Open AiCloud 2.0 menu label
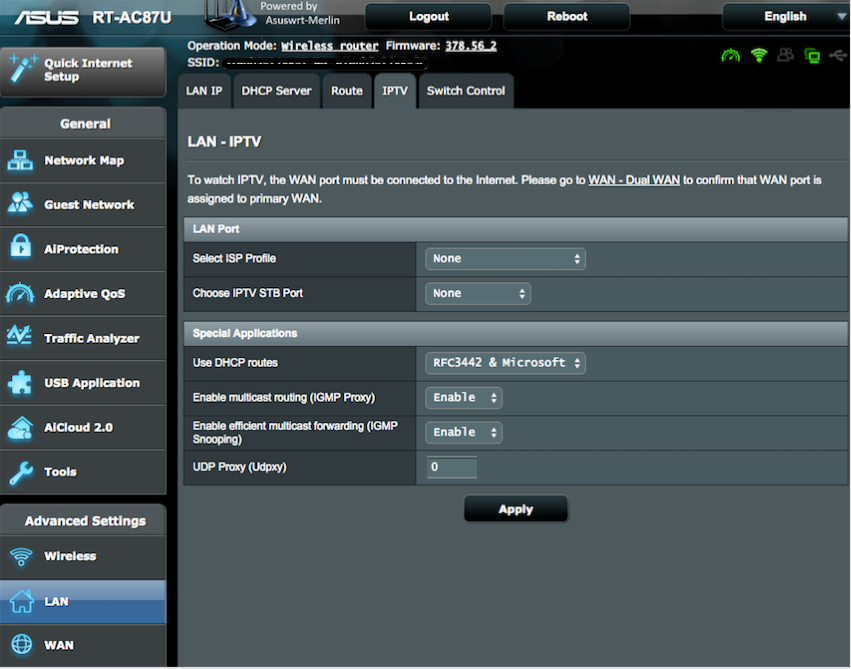The width and height of the screenshot is (851, 669). tap(79, 427)
